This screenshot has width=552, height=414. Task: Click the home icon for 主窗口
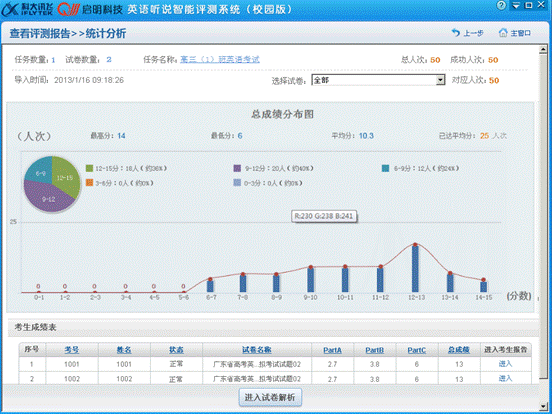503,33
